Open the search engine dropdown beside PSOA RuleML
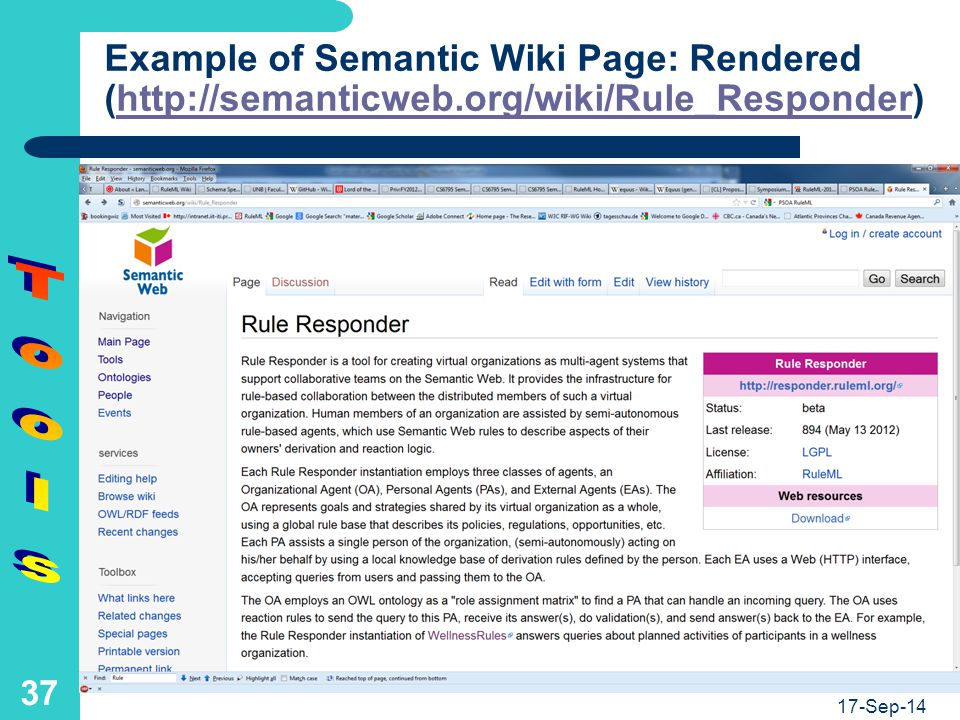This screenshot has width=960, height=720. coord(770,202)
